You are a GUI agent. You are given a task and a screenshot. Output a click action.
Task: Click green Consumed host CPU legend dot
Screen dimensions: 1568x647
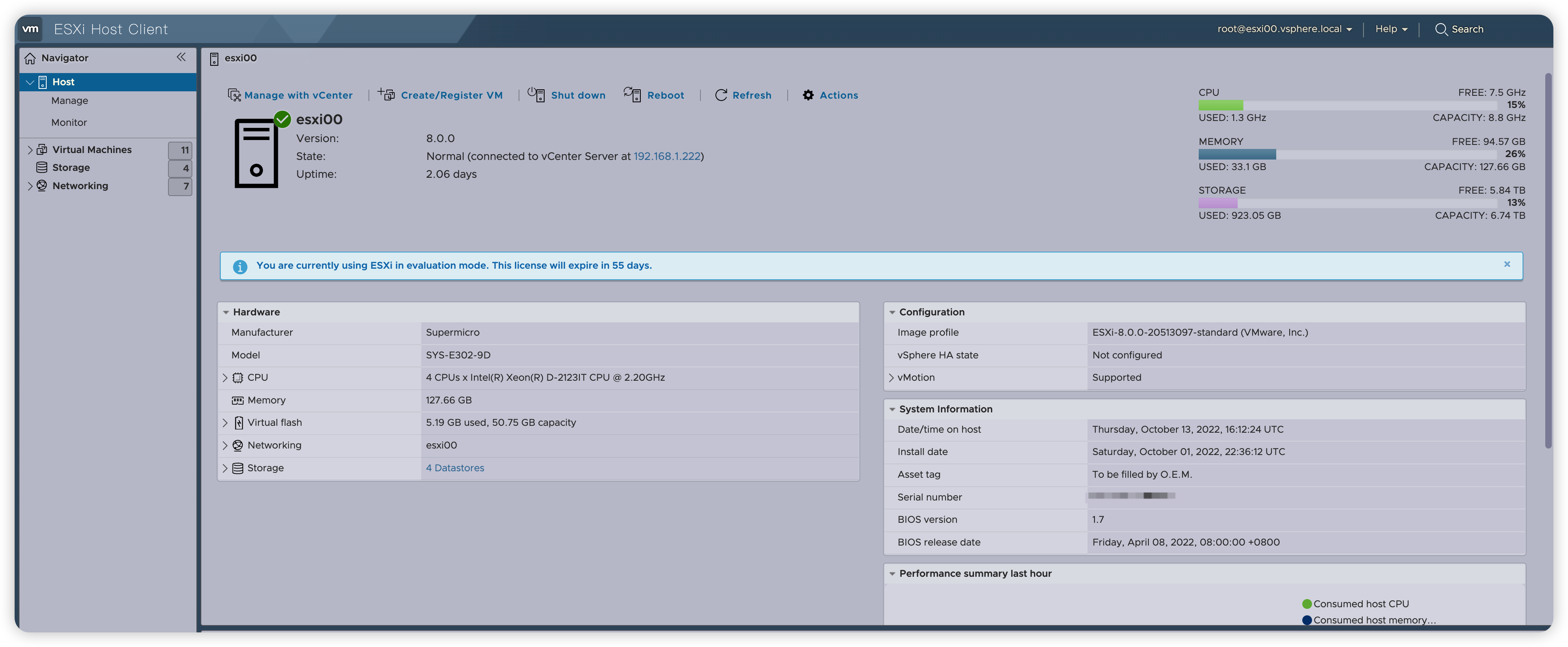(1307, 604)
